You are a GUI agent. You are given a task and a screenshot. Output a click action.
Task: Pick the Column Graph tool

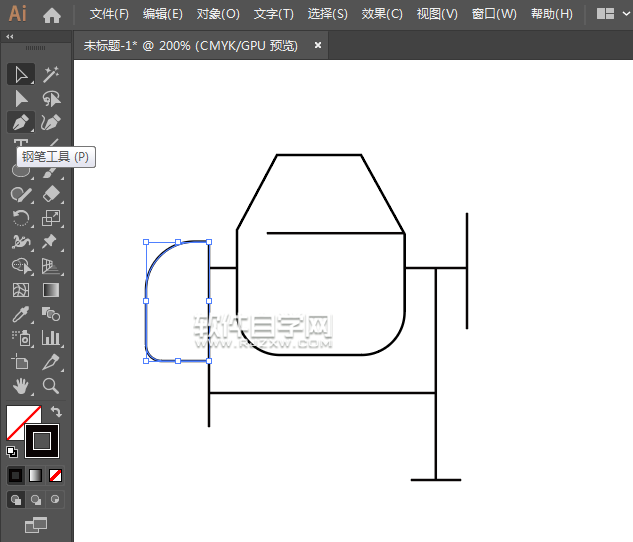click(x=51, y=338)
